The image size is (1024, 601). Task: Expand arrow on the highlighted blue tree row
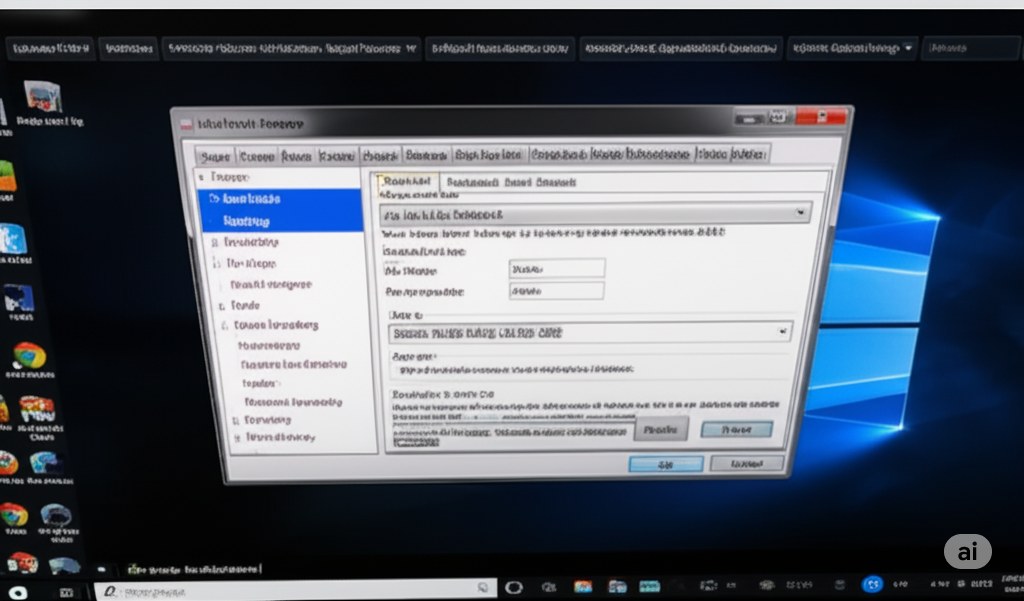(214, 199)
